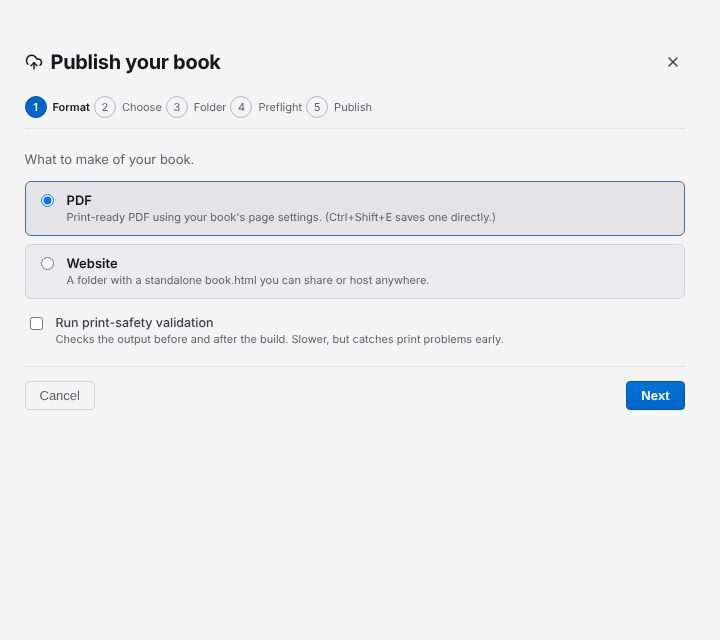Go to step 4 Preflight

click(266, 107)
